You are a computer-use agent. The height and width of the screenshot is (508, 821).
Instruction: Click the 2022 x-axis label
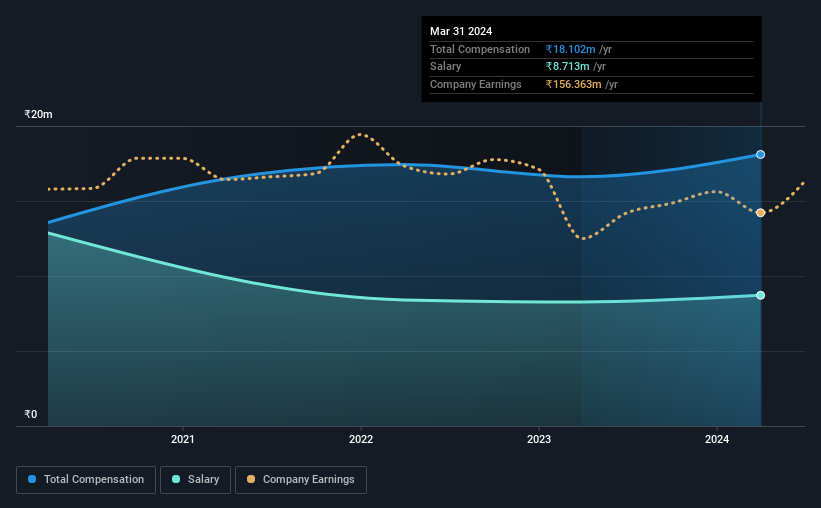[361, 439]
